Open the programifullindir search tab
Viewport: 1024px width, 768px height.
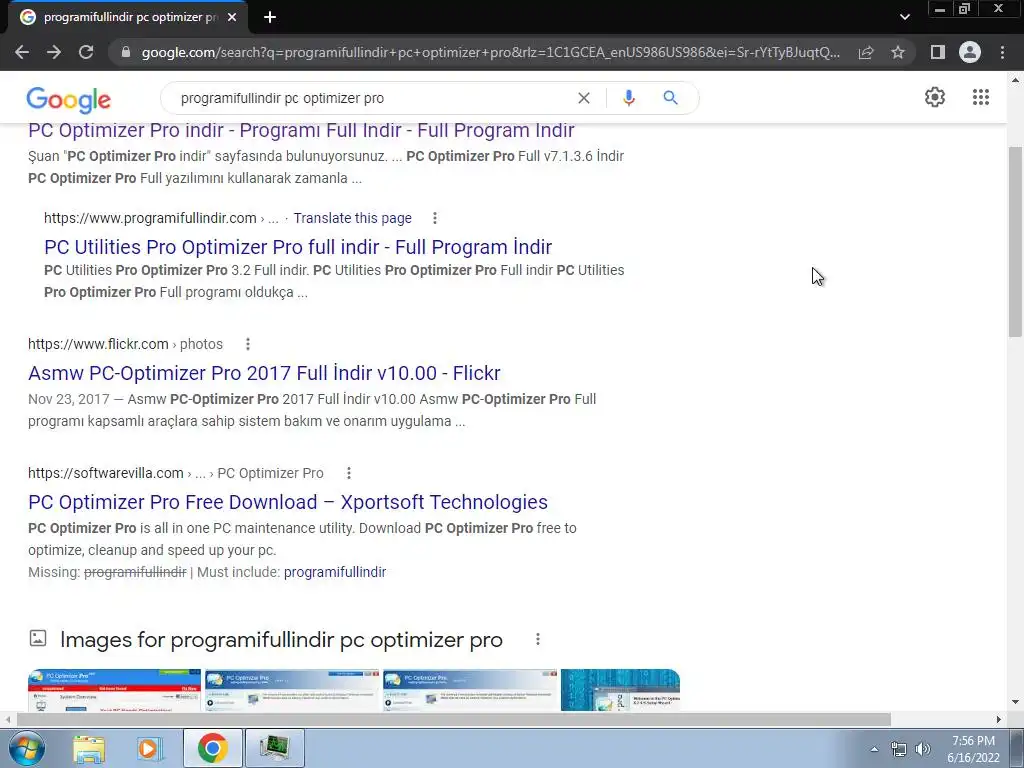coord(129,17)
